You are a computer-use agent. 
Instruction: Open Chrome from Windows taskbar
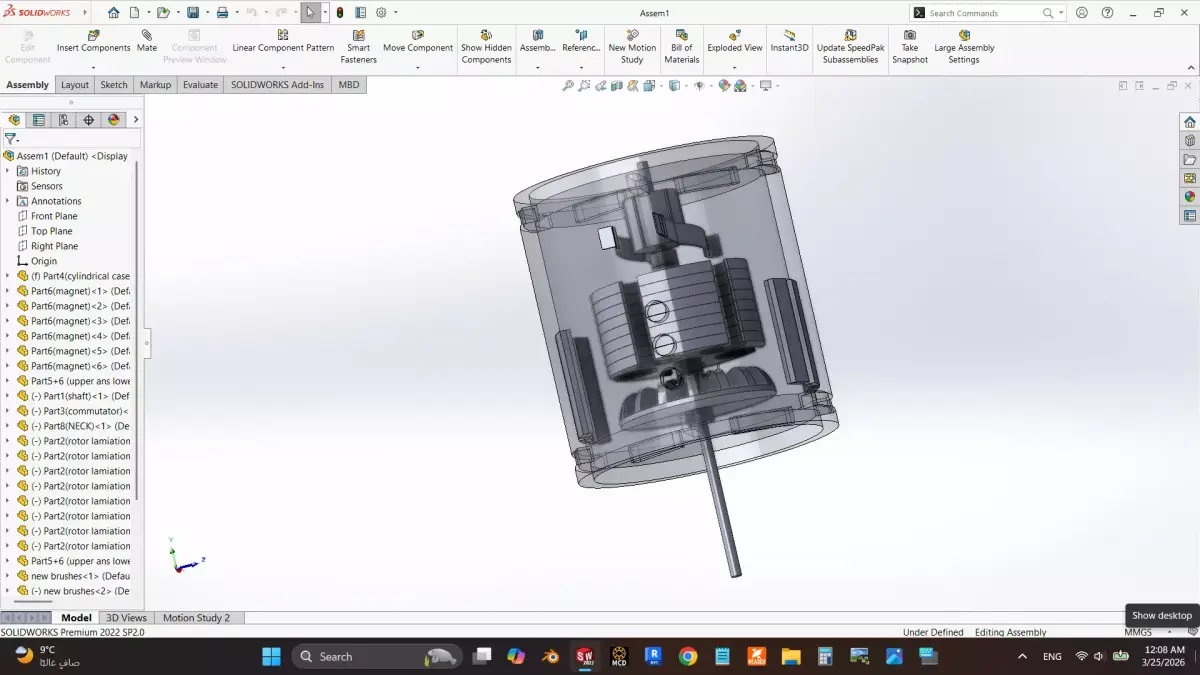[x=688, y=657]
